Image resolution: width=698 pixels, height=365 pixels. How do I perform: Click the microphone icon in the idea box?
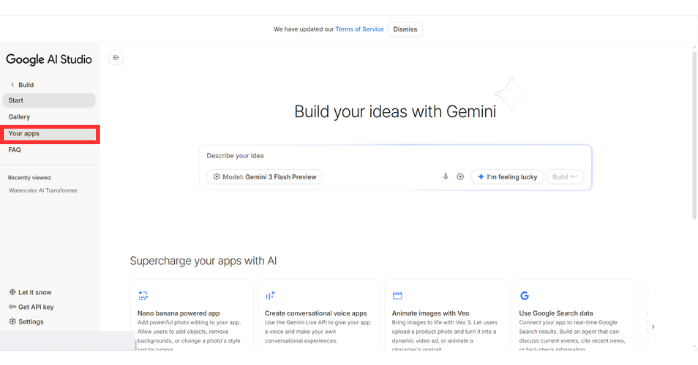(445, 176)
